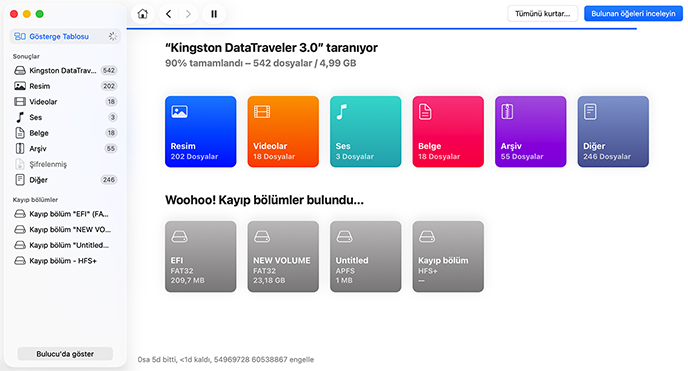The width and height of the screenshot is (688, 371).
Task: Open Kayıp bölüm - HFS+ sidebar entry
Action: tap(65, 261)
